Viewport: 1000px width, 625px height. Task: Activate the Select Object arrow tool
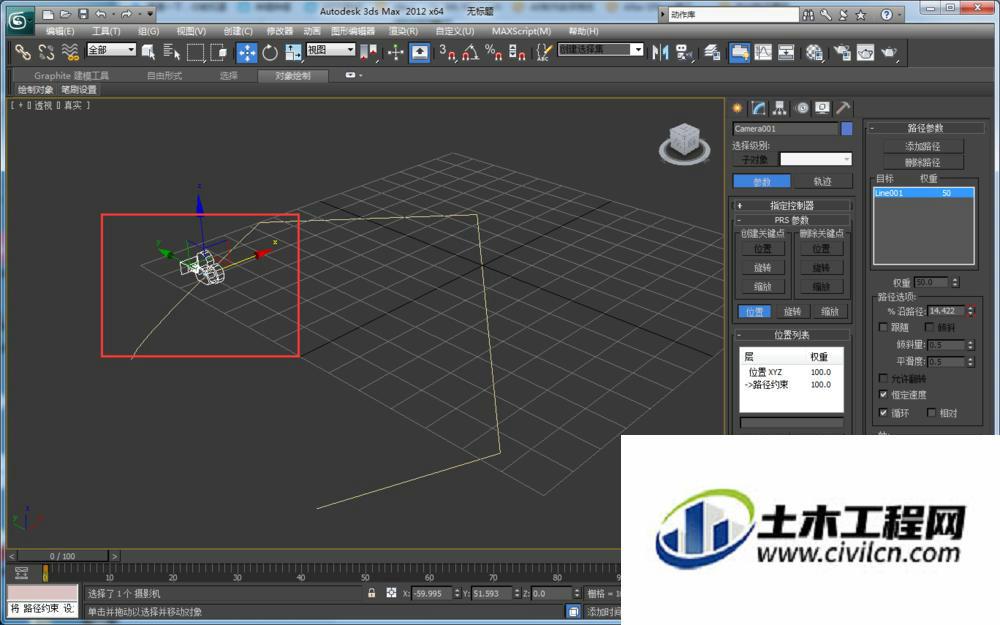pyautogui.click(x=149, y=52)
